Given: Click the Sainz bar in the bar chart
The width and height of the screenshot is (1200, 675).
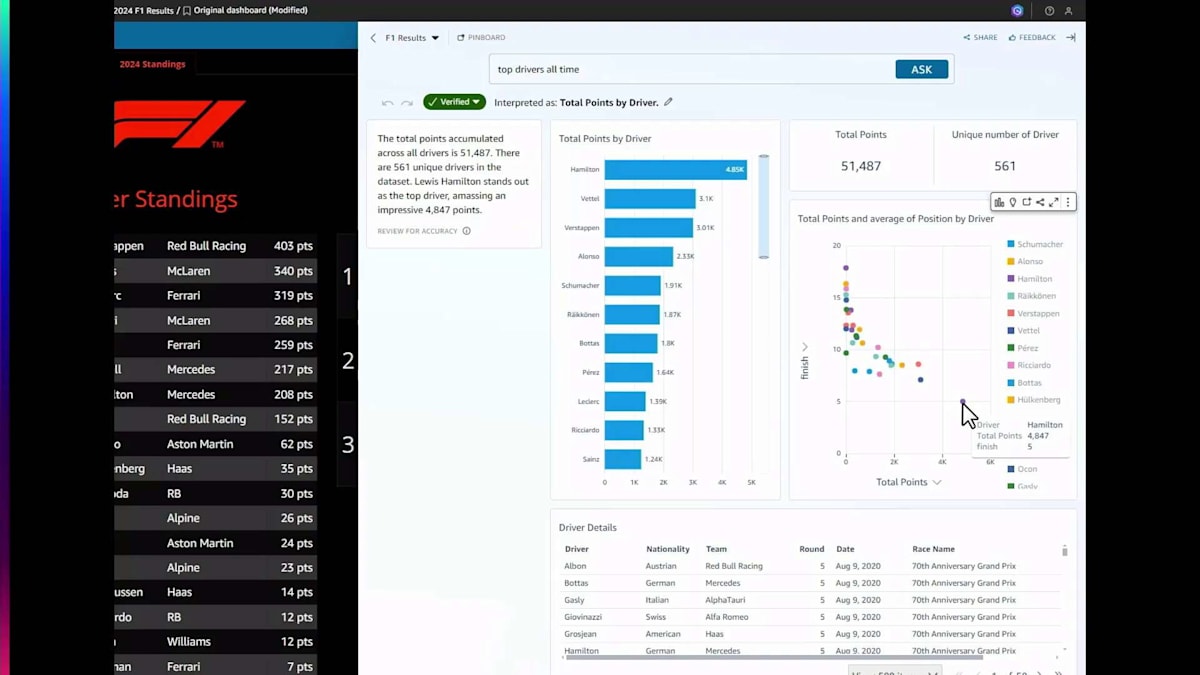Looking at the screenshot, I should 623,459.
